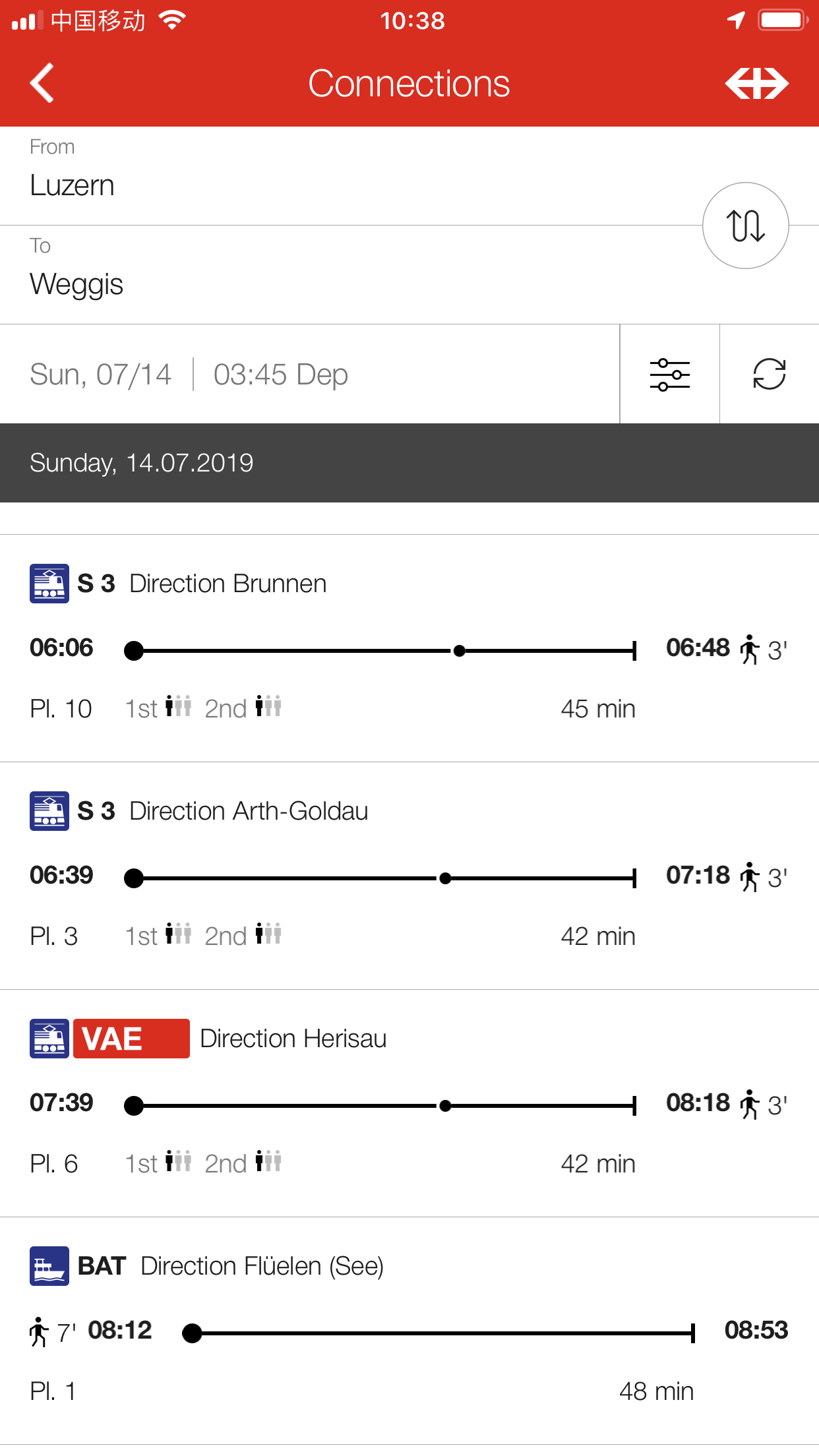This screenshot has width=819, height=1456.
Task: Tap the ship icon for BAT connection
Action: [49, 1266]
